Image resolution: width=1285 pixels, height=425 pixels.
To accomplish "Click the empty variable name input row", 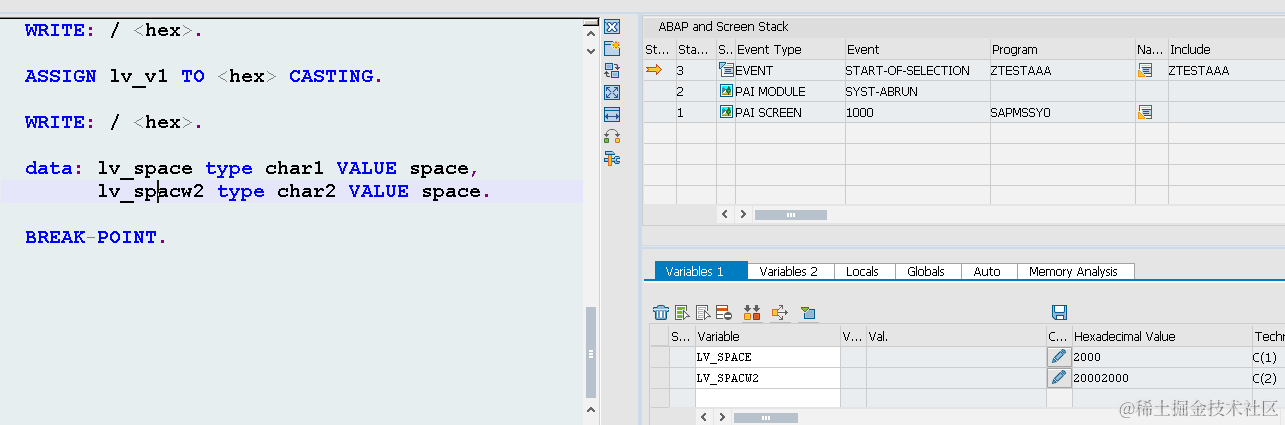I will [768, 398].
